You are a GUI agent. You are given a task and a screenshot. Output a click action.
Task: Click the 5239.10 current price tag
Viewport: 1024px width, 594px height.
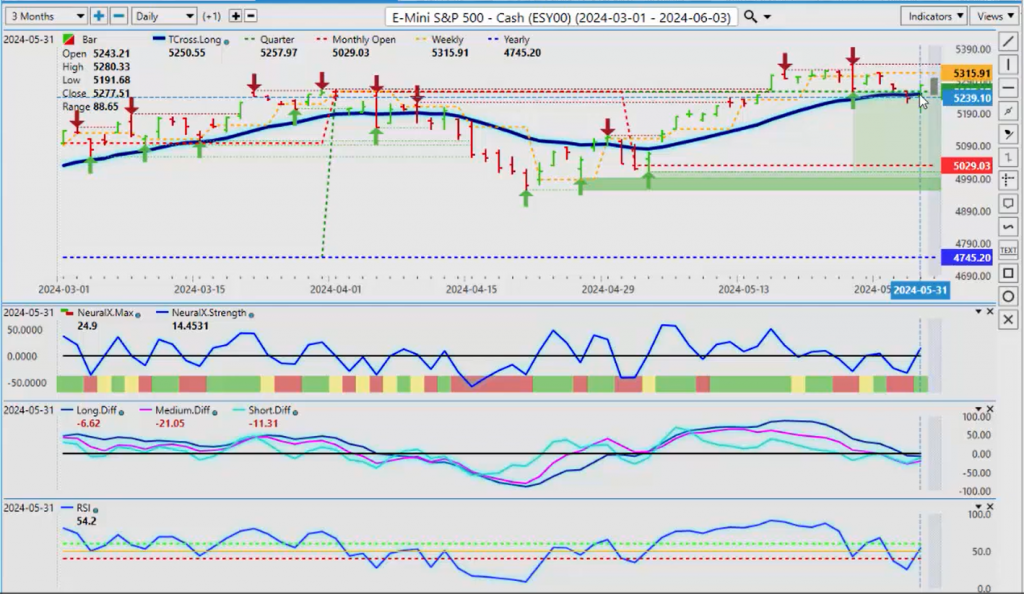tap(967, 98)
